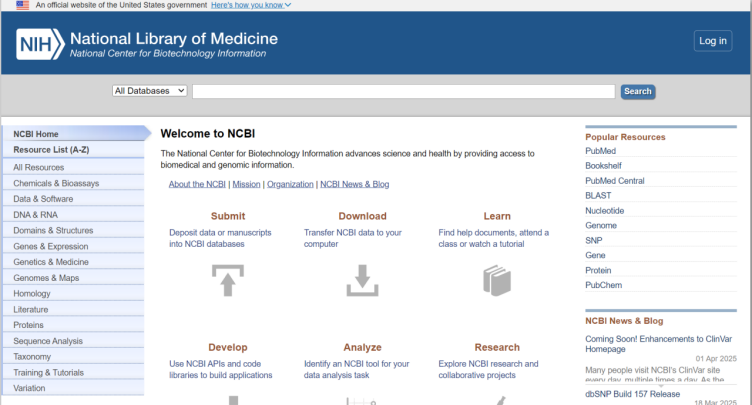The width and height of the screenshot is (752, 405).
Task: Open Chemicals & Bioassays category
Action: pyautogui.click(x=73, y=183)
